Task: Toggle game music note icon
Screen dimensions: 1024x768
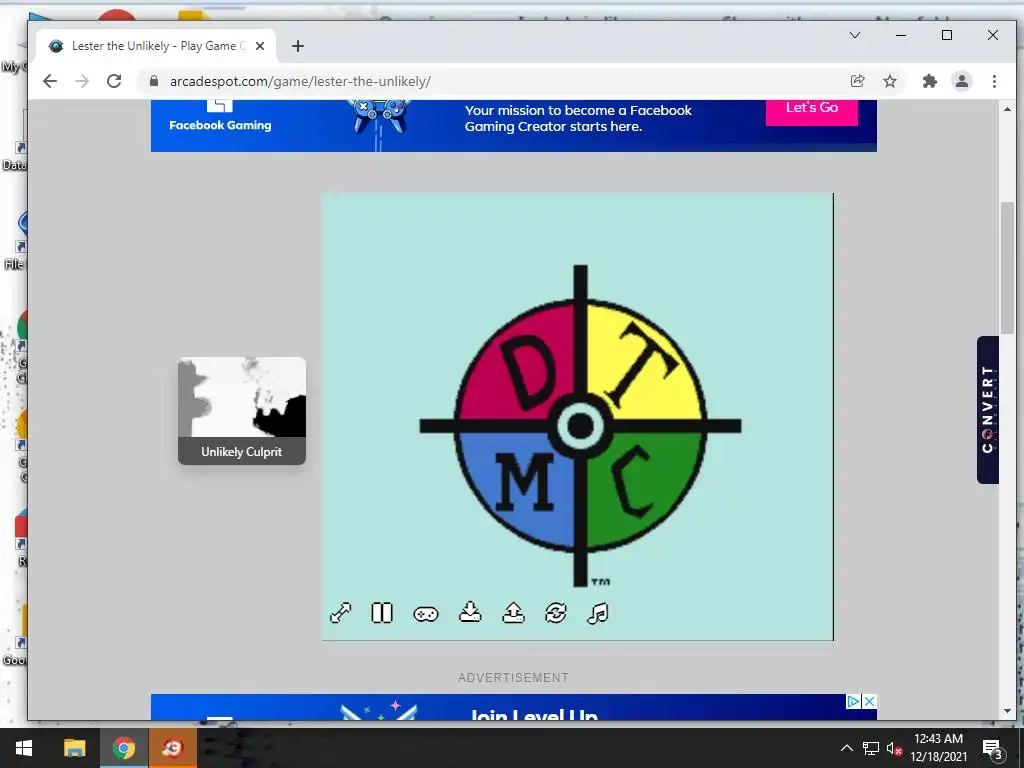Action: click(598, 613)
